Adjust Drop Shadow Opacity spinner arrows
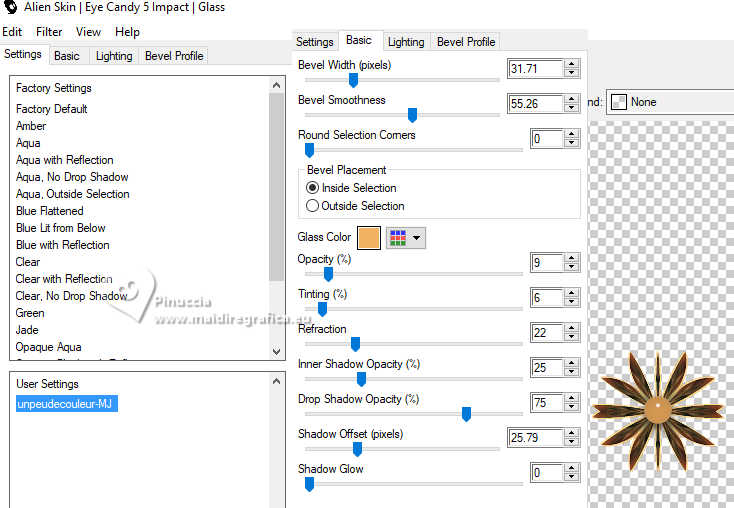Viewport: 734px width, 508px height. click(x=571, y=403)
